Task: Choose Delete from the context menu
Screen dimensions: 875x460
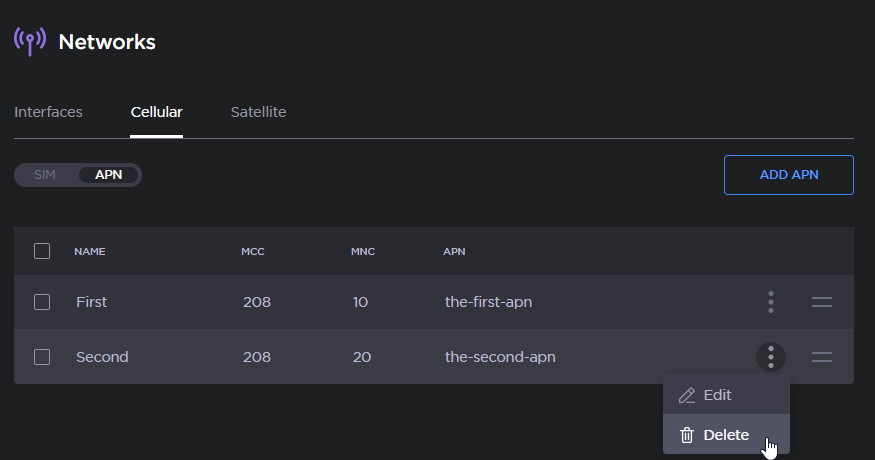Action: click(726, 435)
